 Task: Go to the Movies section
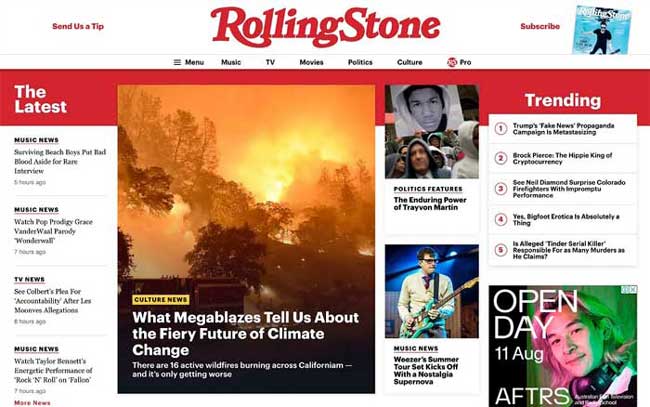pos(311,62)
